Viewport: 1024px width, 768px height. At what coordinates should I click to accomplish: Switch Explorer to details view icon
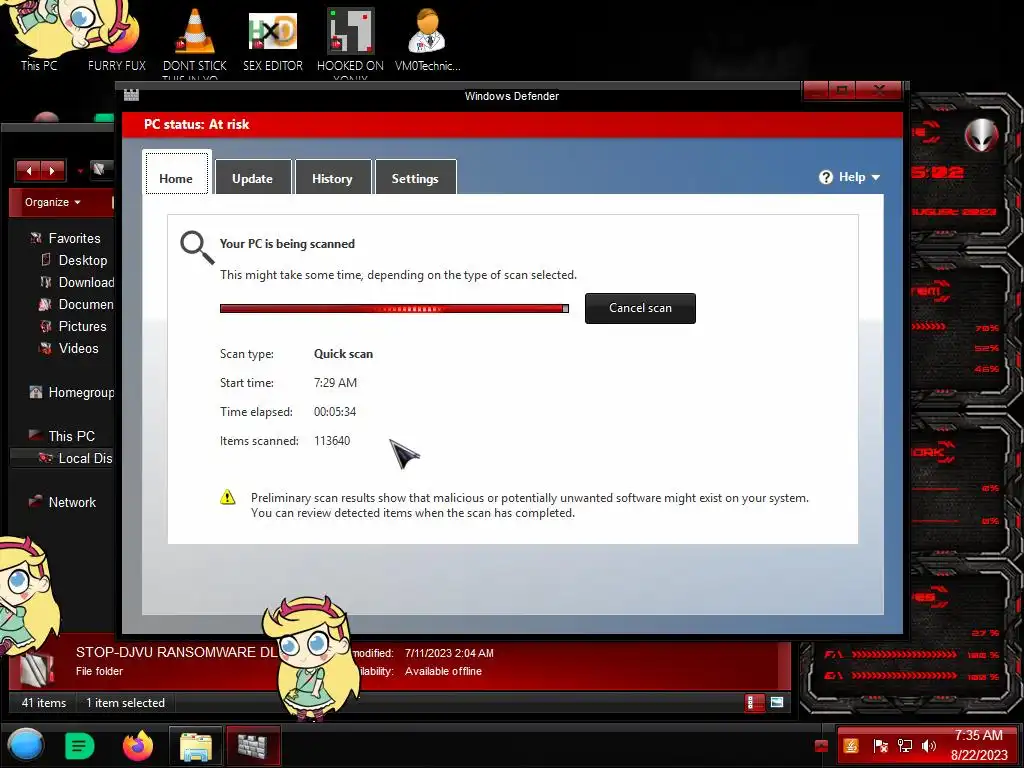pyautogui.click(x=754, y=703)
